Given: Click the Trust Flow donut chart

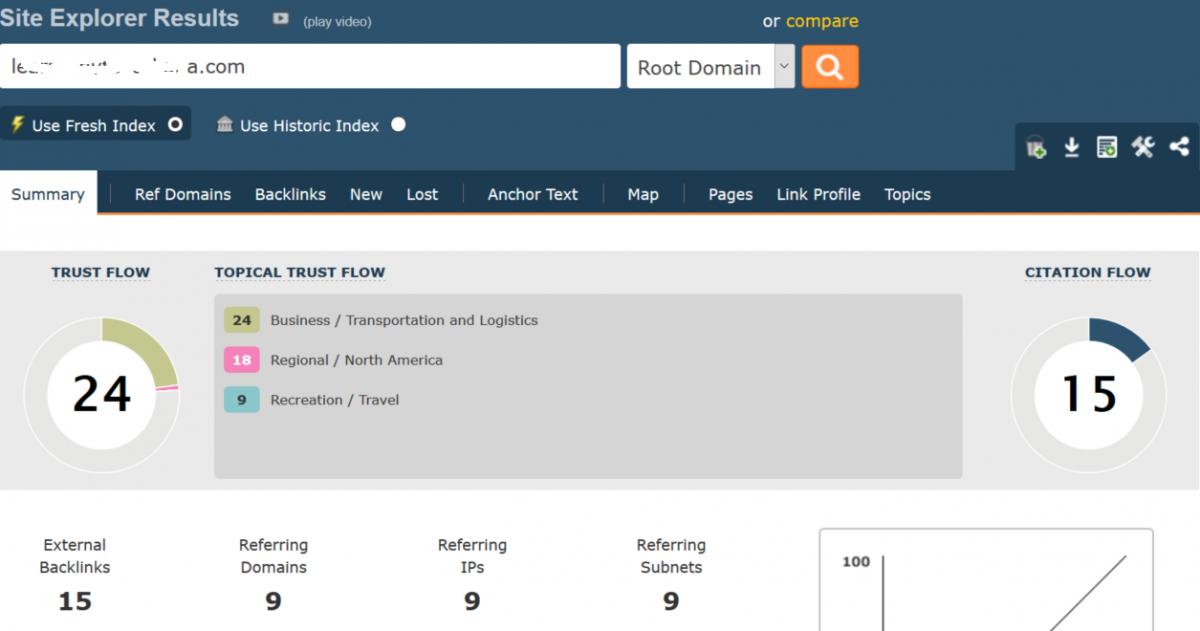Looking at the screenshot, I should [102, 394].
